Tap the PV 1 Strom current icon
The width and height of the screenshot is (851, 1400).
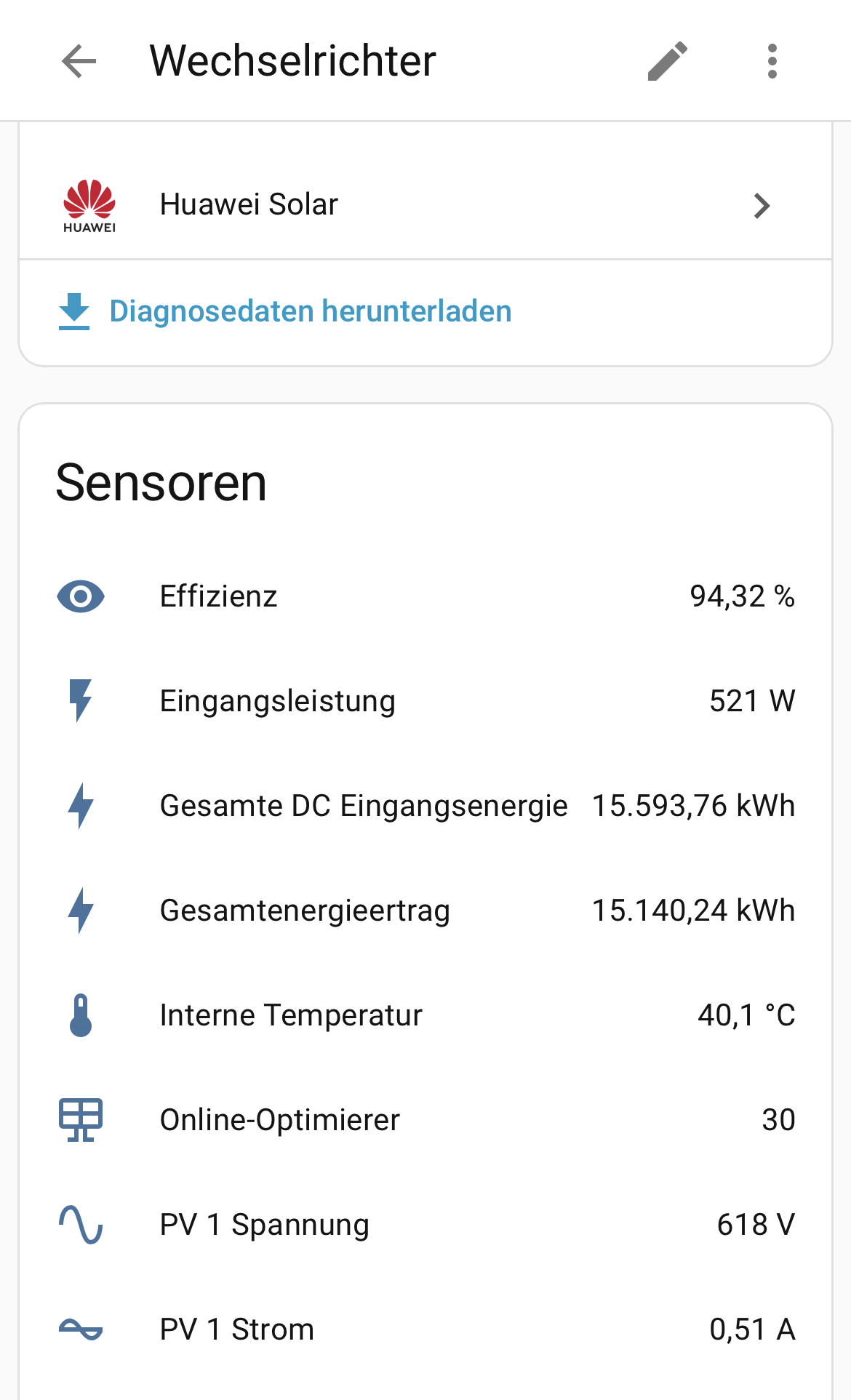81,1329
